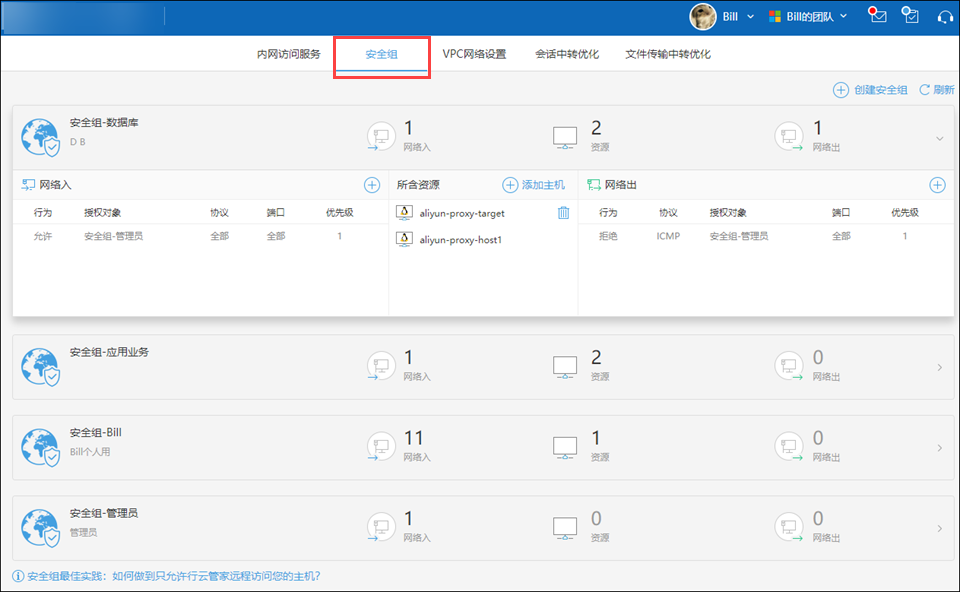Open the task checklist icon in header
Screen dimensions: 960x592
pyautogui.click(x=910, y=16)
